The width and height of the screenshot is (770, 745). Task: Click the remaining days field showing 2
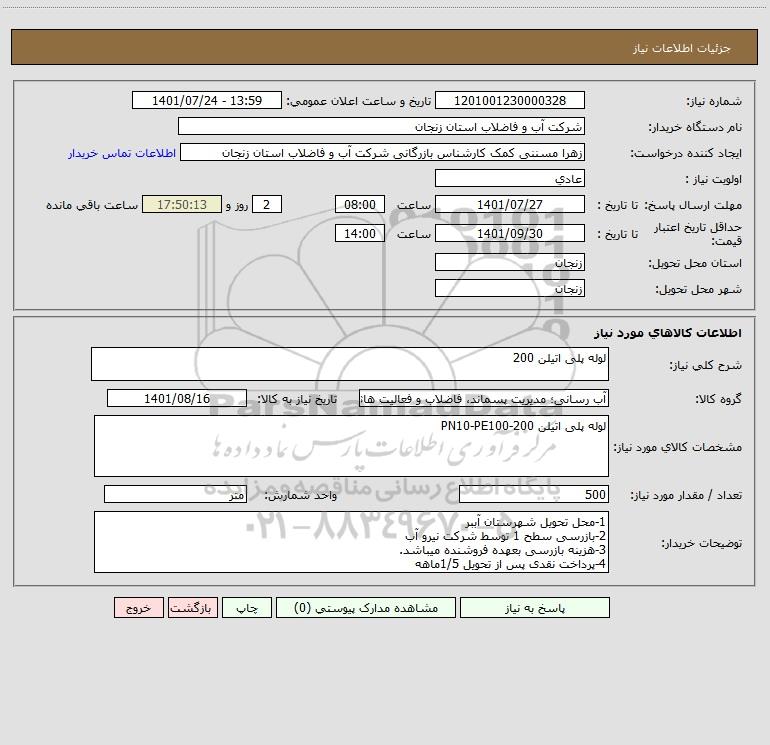(267, 205)
